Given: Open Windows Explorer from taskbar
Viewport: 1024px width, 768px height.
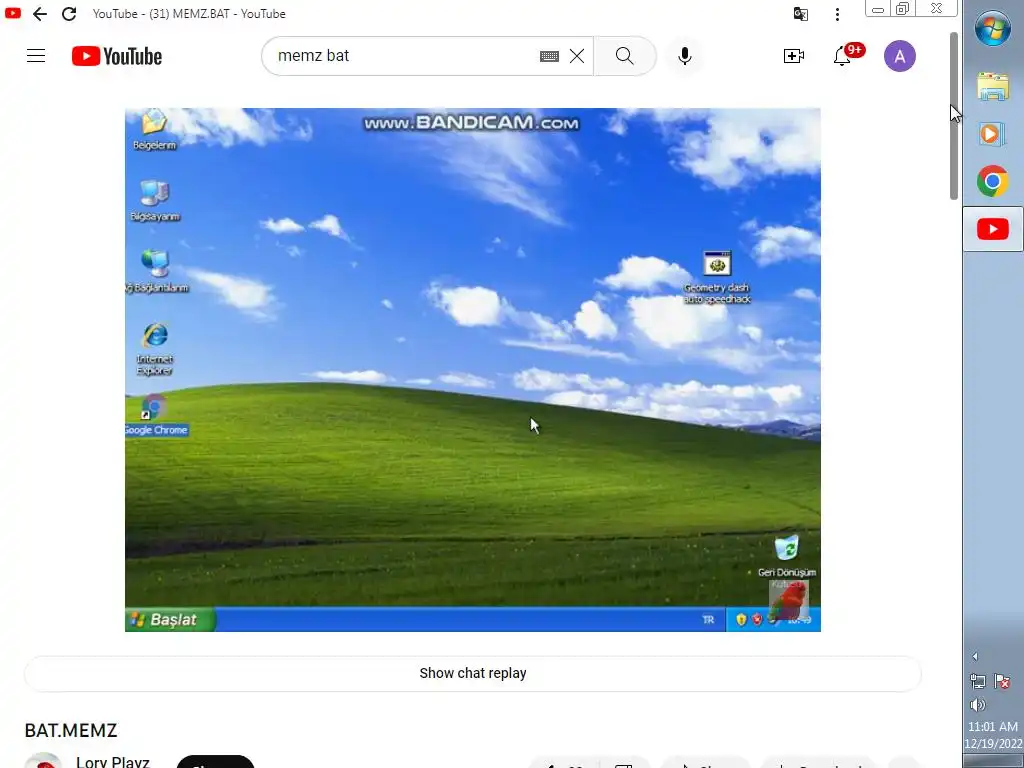Looking at the screenshot, I should click(x=993, y=87).
